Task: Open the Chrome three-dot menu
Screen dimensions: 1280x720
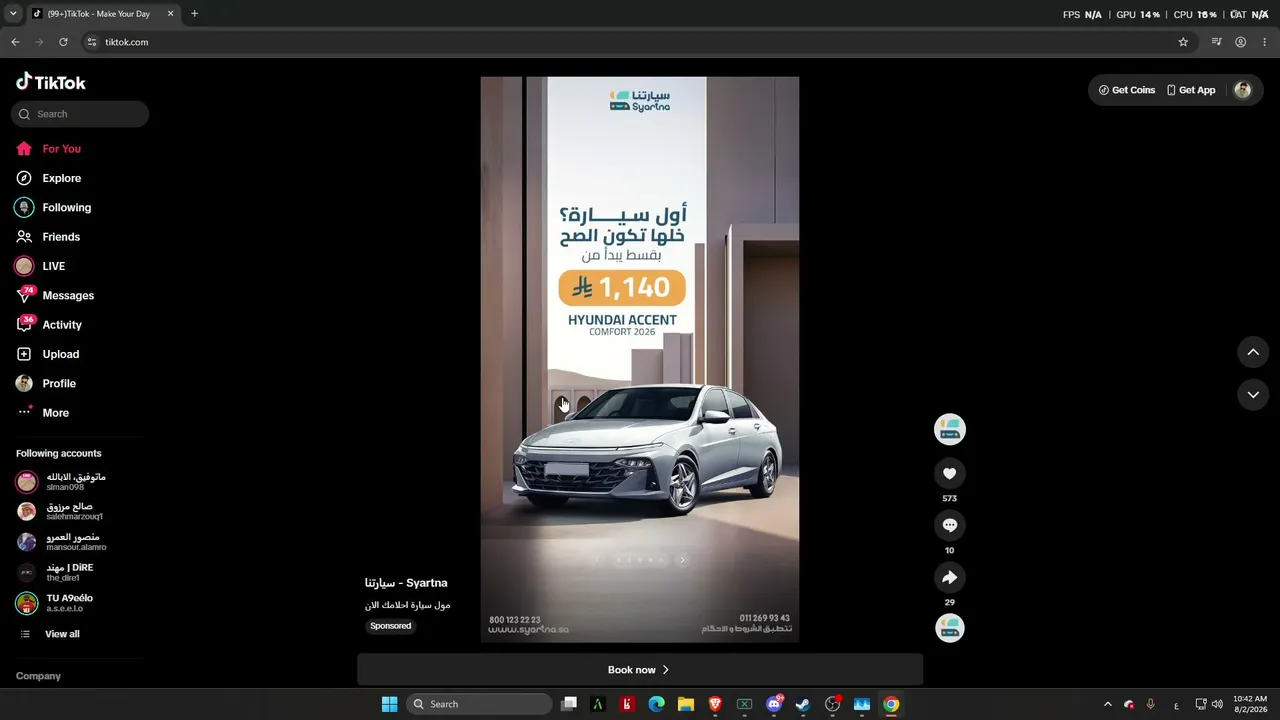Action: tap(1265, 42)
